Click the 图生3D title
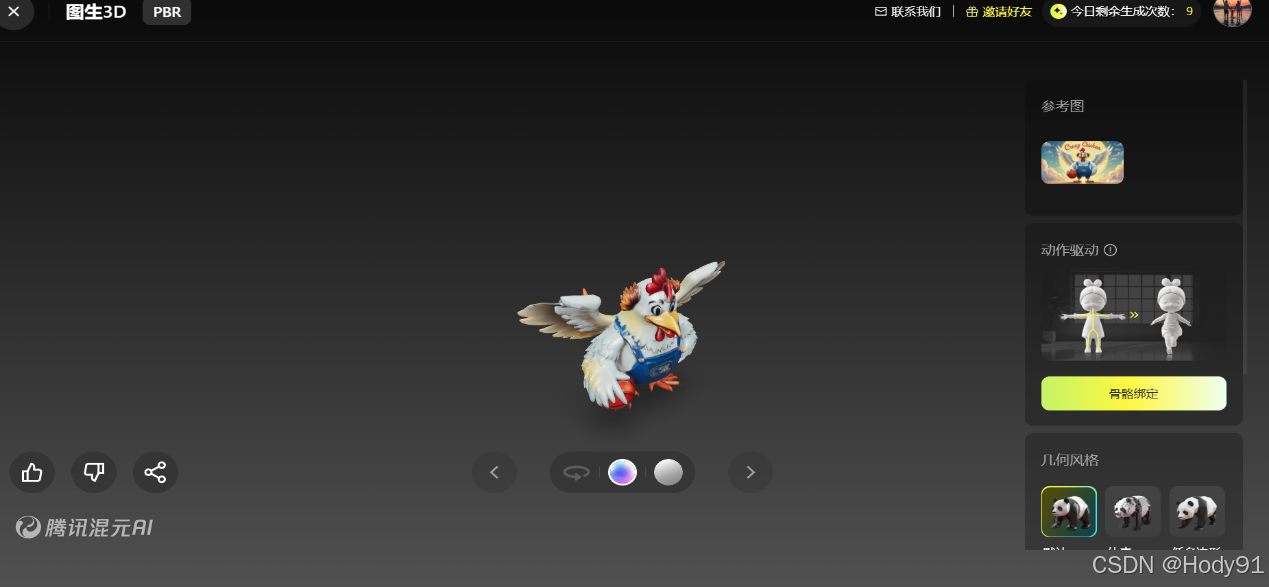Image resolution: width=1269 pixels, height=587 pixels. point(96,12)
